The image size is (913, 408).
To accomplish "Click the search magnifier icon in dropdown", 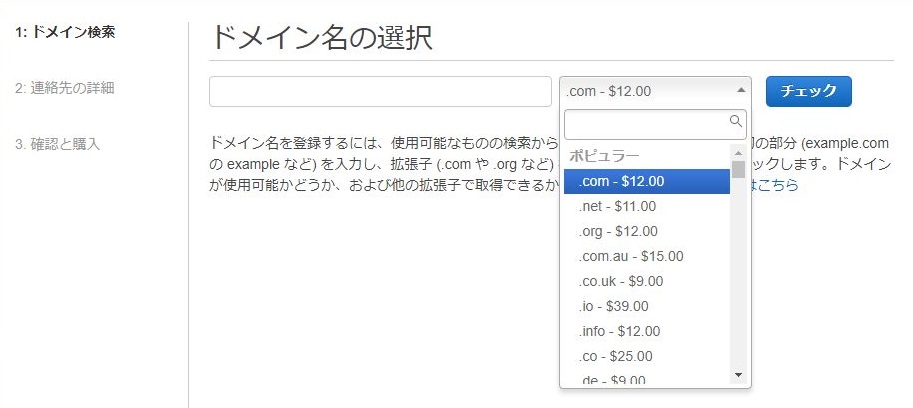I will [x=736, y=122].
